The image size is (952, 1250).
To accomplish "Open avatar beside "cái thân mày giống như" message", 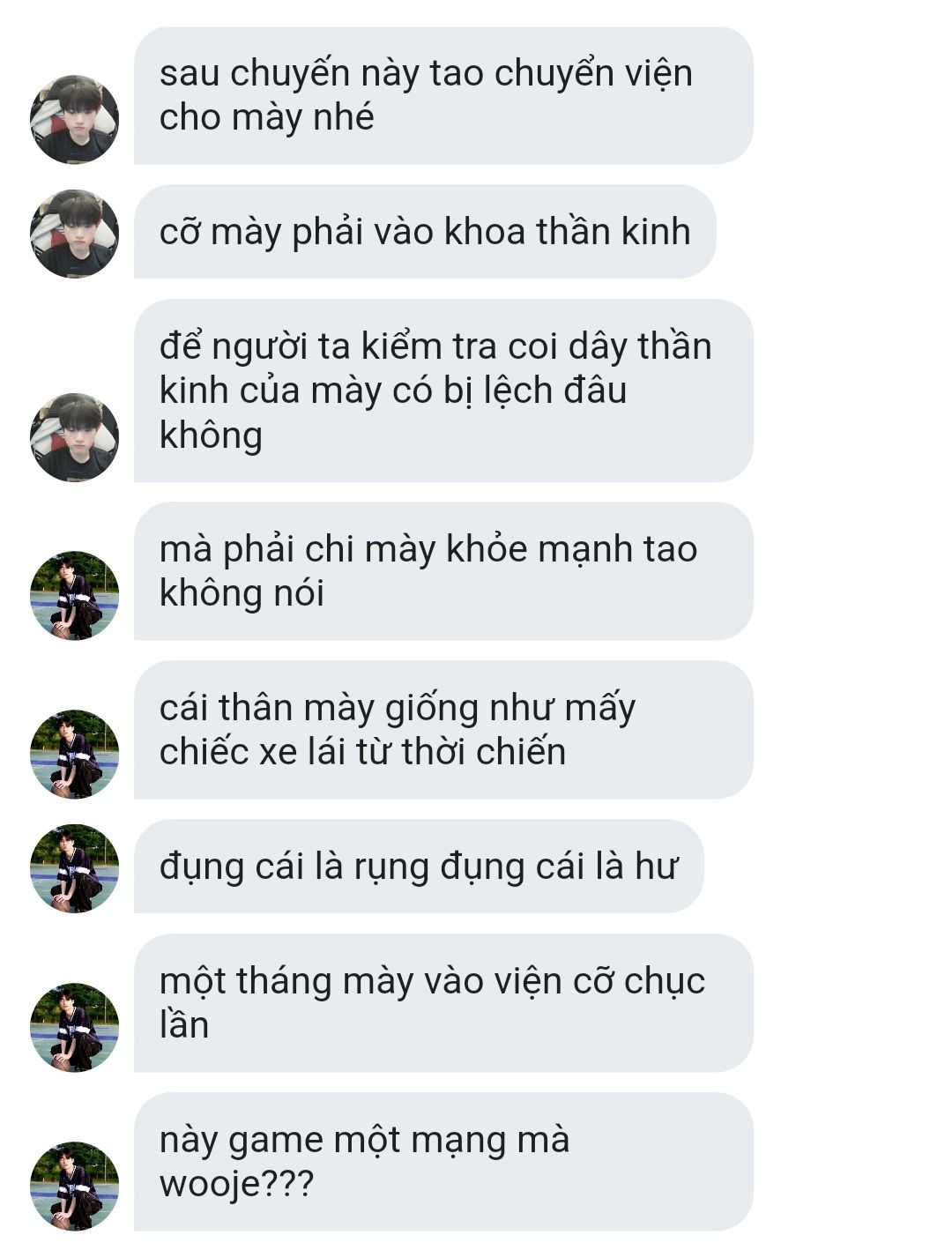I will 74,755.
